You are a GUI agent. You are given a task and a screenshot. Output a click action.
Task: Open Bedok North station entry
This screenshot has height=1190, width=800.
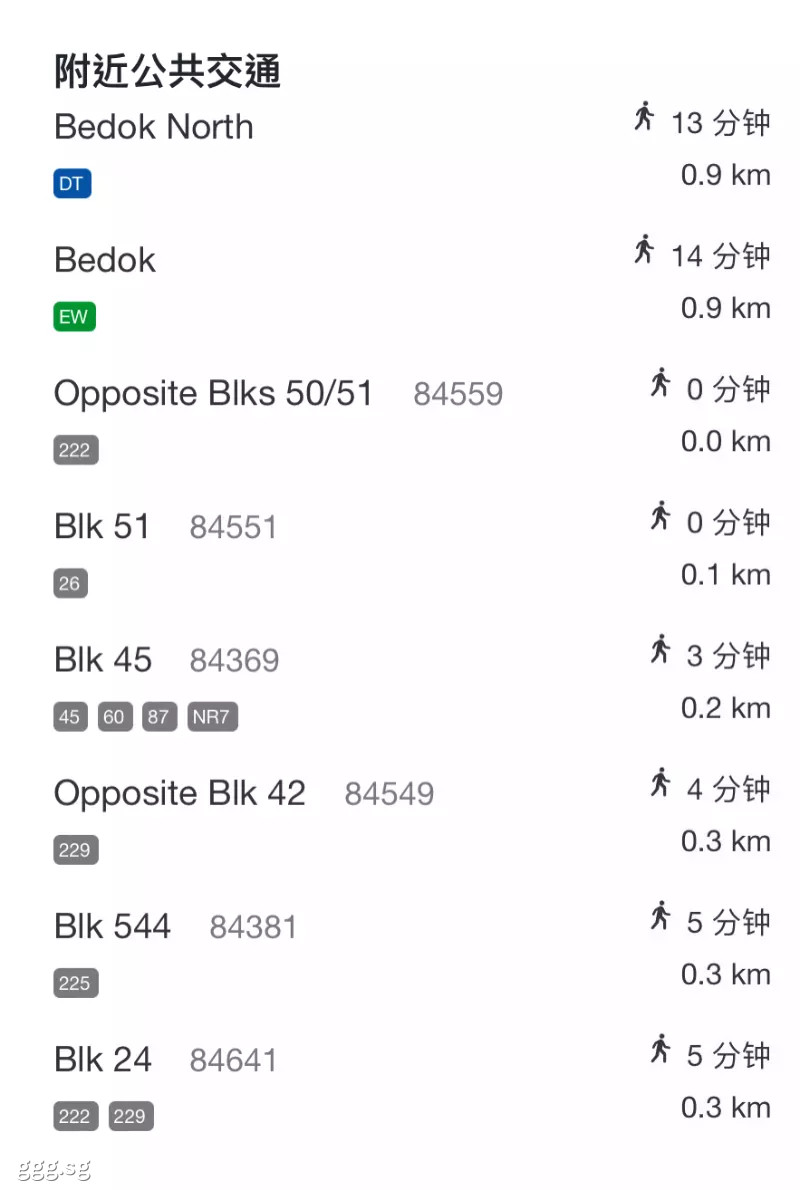tap(412, 150)
